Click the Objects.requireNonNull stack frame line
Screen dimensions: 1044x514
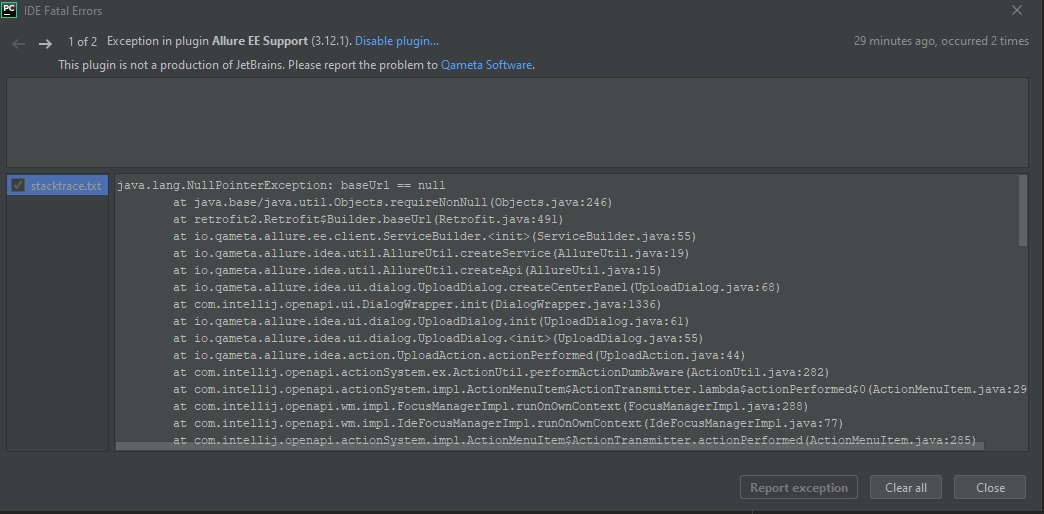tap(392, 202)
